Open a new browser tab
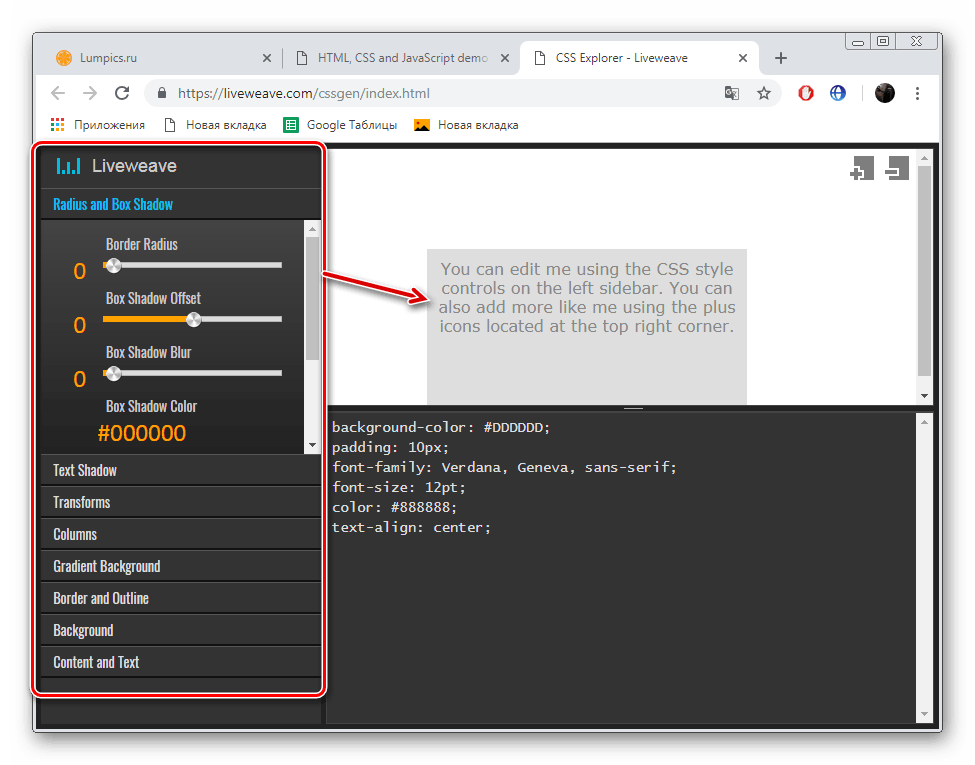The image size is (975, 765). [x=781, y=58]
